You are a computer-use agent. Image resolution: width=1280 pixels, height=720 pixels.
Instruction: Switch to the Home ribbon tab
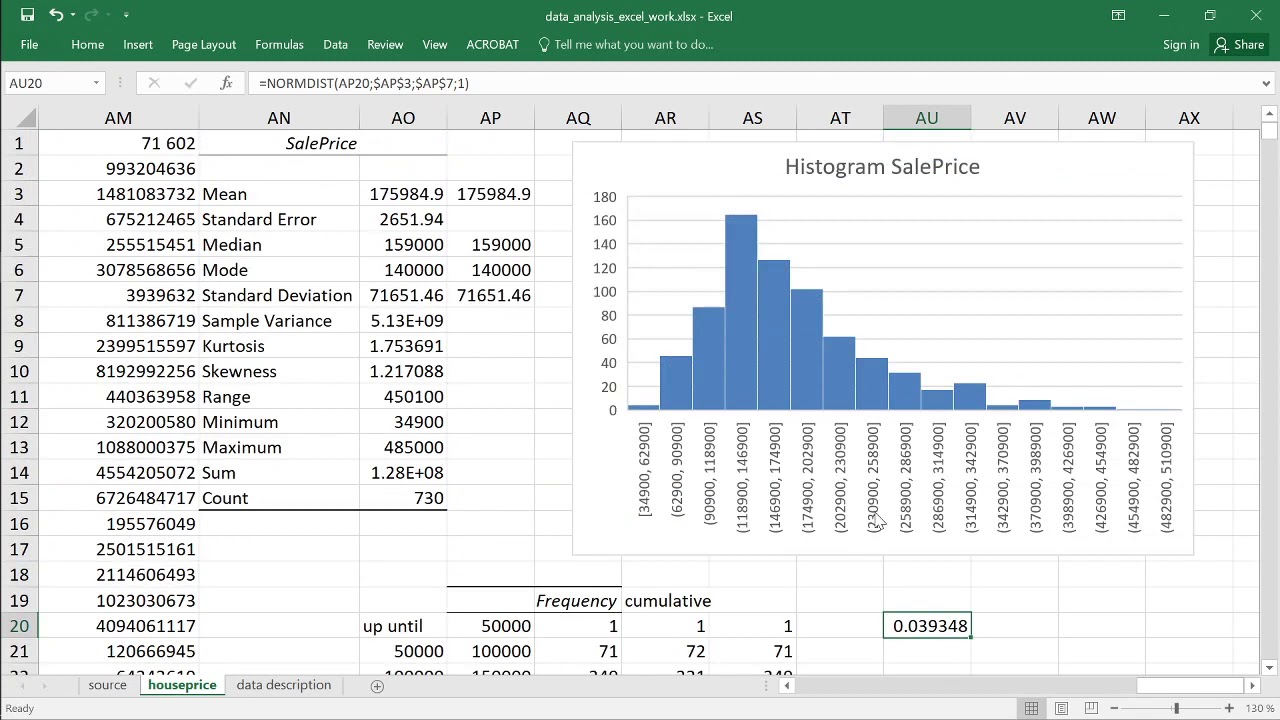tap(87, 44)
